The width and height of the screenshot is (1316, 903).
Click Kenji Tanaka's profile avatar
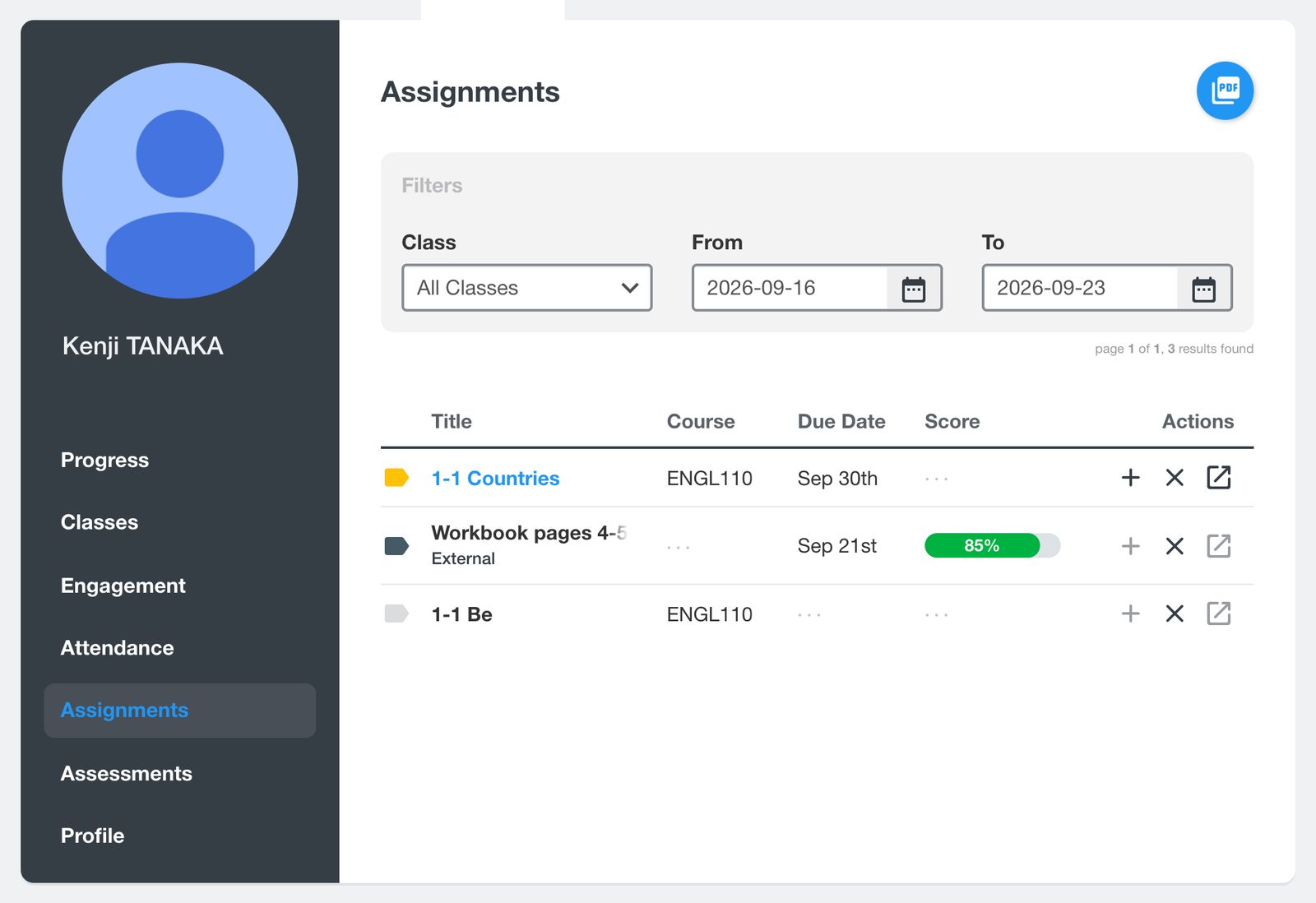coord(180,181)
